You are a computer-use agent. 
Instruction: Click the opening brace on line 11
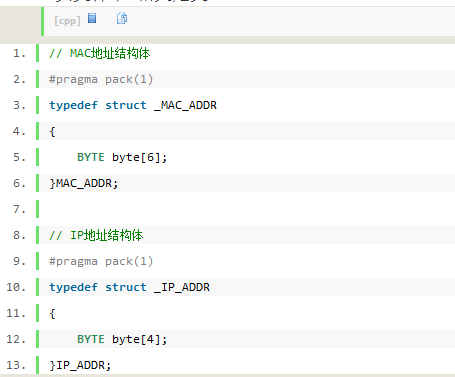pyautogui.click(x=52, y=313)
